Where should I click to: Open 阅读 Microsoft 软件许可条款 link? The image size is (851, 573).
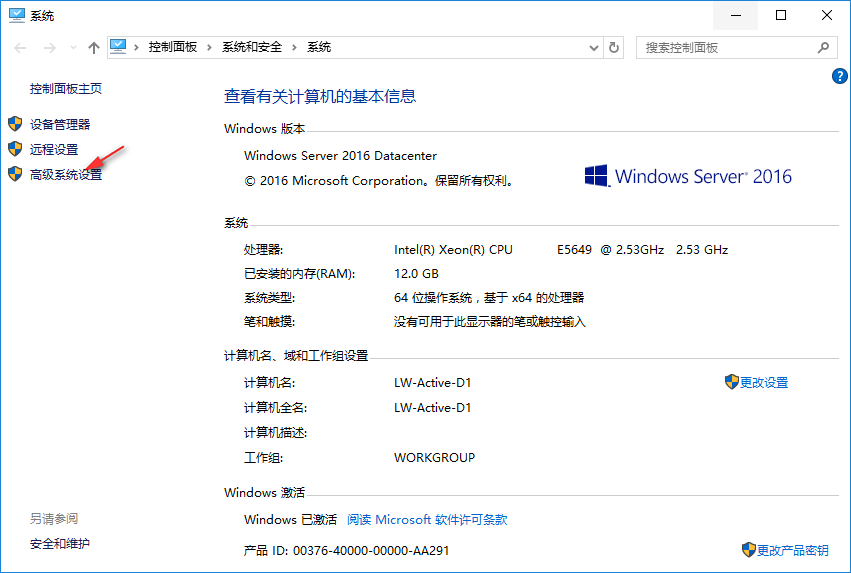[x=427, y=519]
